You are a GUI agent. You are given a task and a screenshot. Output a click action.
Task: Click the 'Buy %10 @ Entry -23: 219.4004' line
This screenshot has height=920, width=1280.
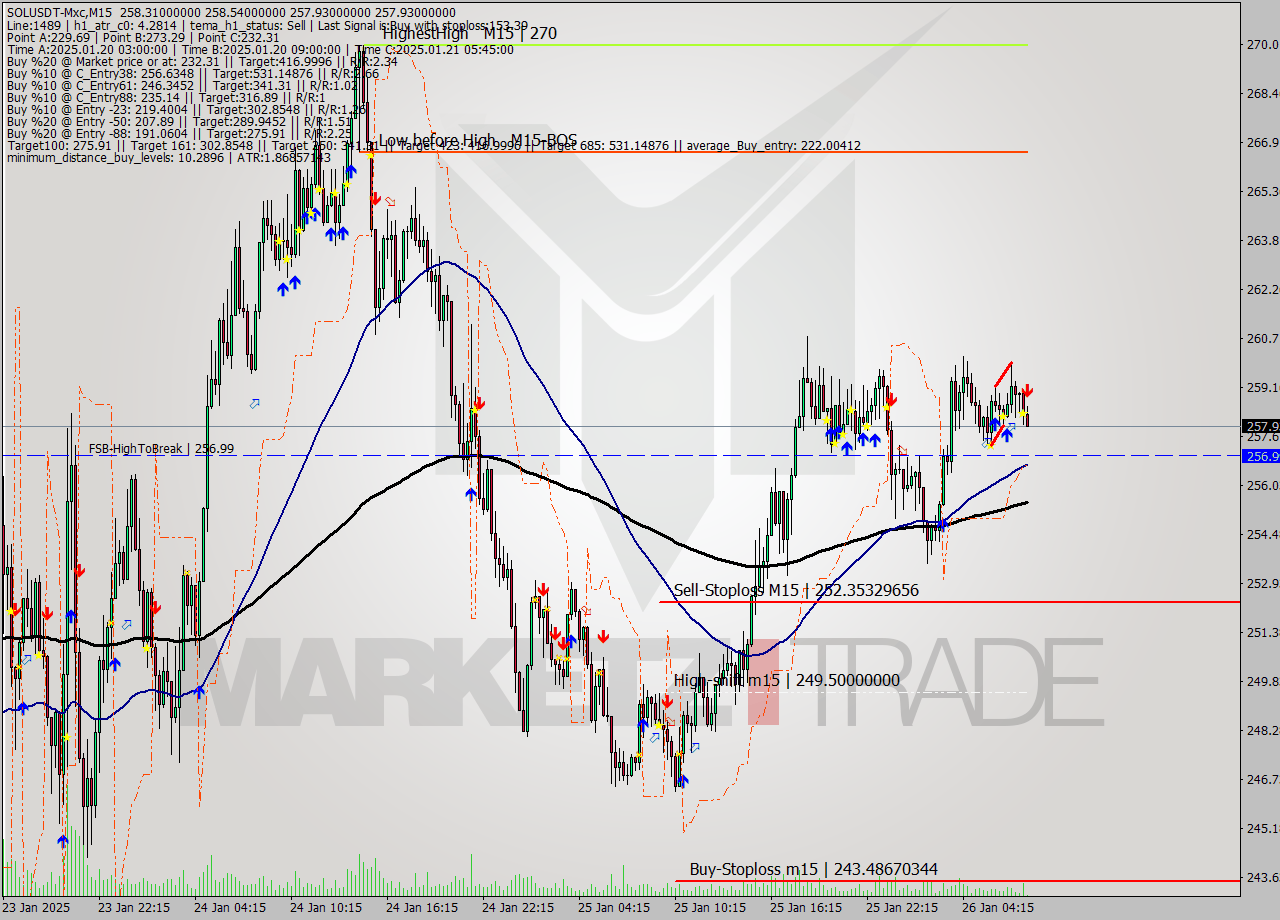click(187, 109)
